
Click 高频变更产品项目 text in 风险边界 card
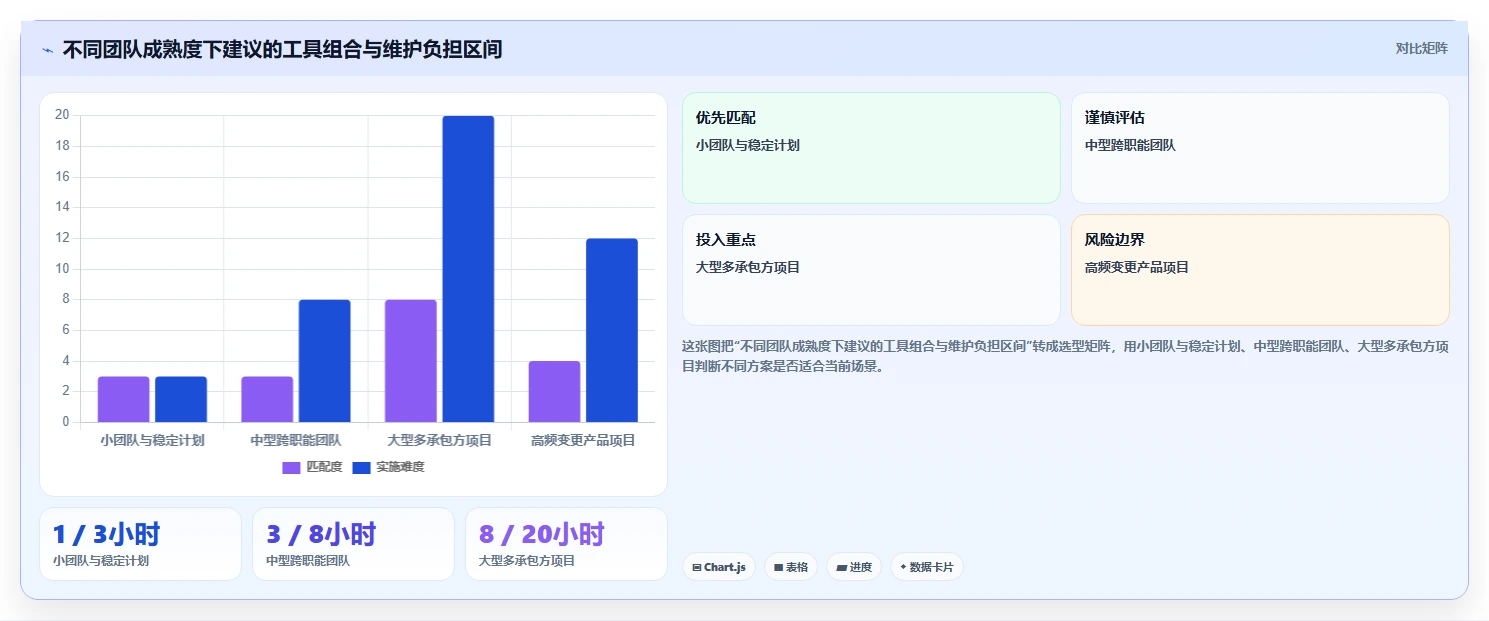[x=1137, y=268]
